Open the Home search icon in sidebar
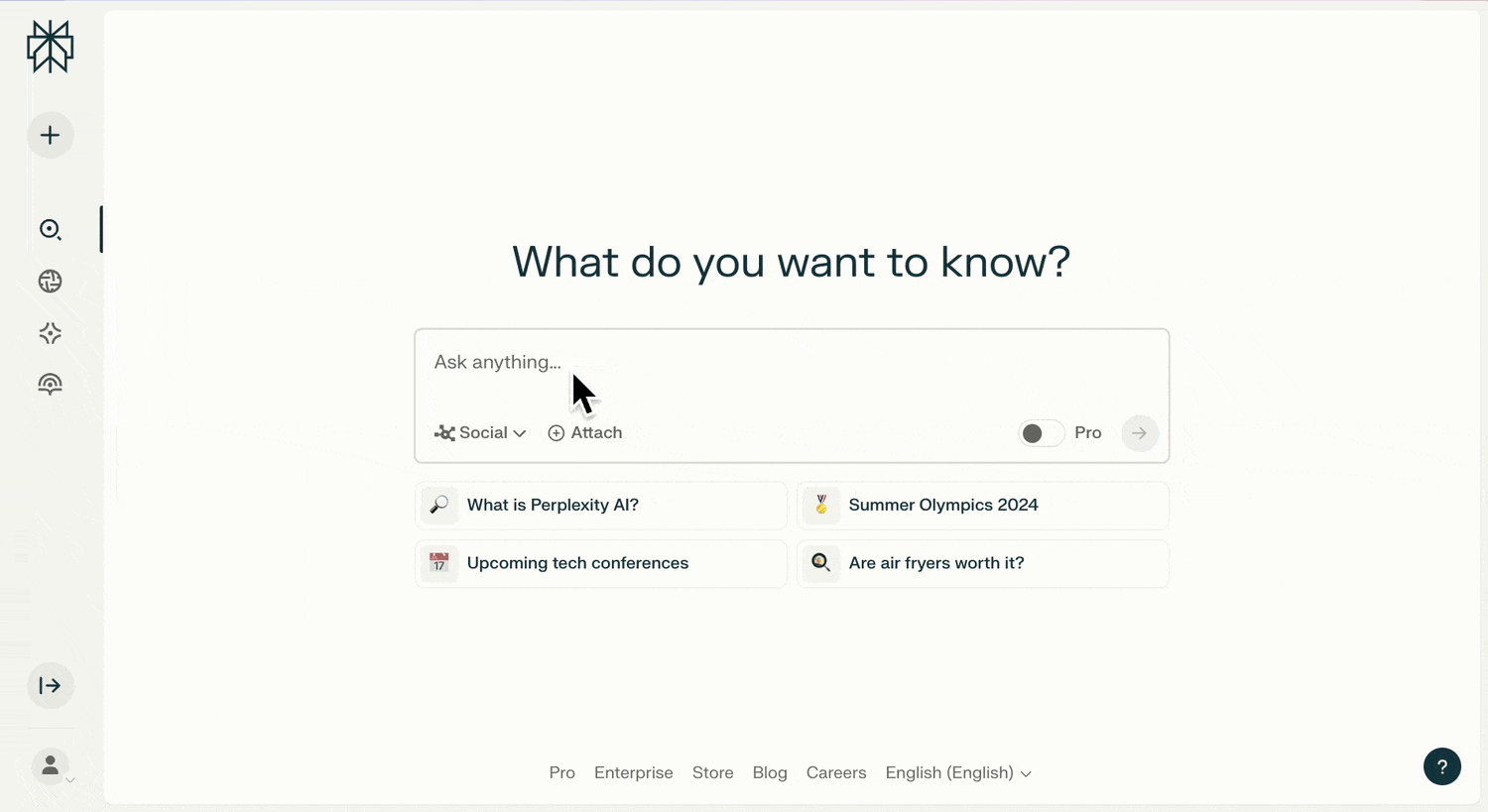Viewport: 1488px width, 812px height. [50, 230]
